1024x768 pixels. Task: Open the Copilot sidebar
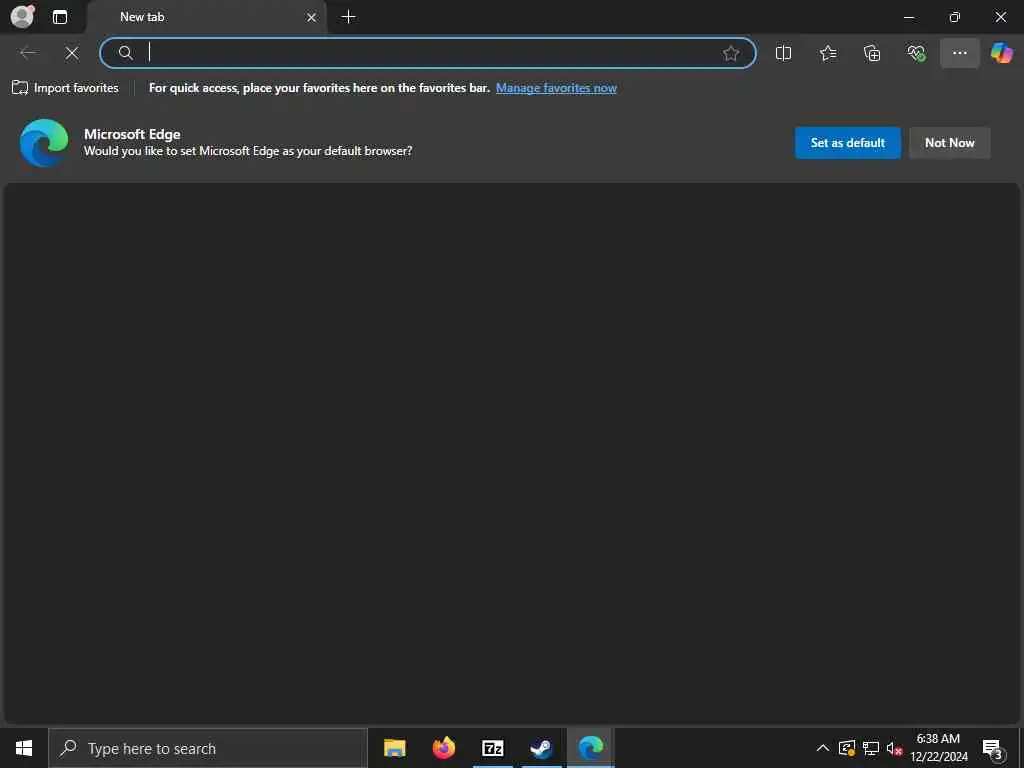(1001, 53)
